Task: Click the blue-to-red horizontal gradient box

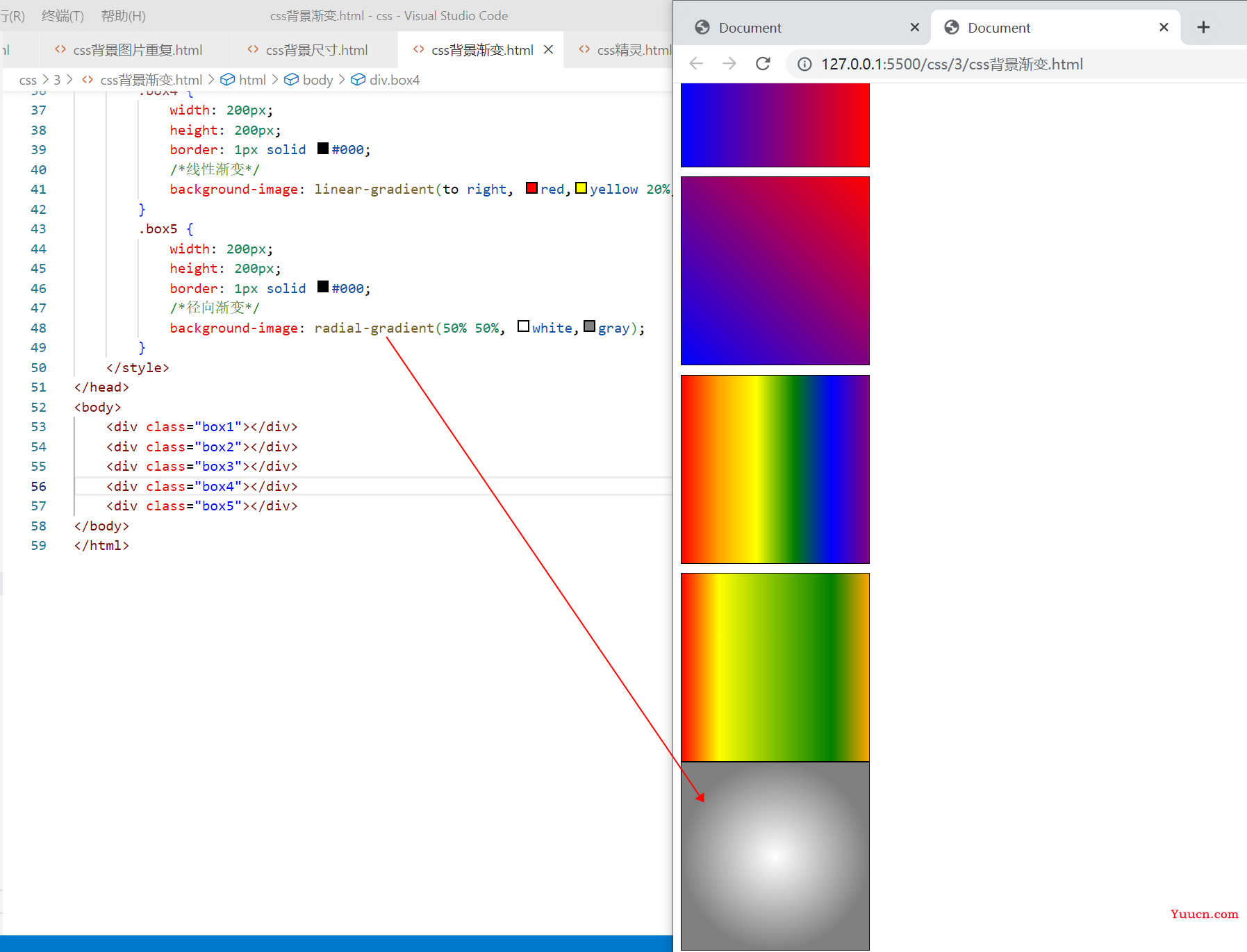Action: tap(775, 125)
